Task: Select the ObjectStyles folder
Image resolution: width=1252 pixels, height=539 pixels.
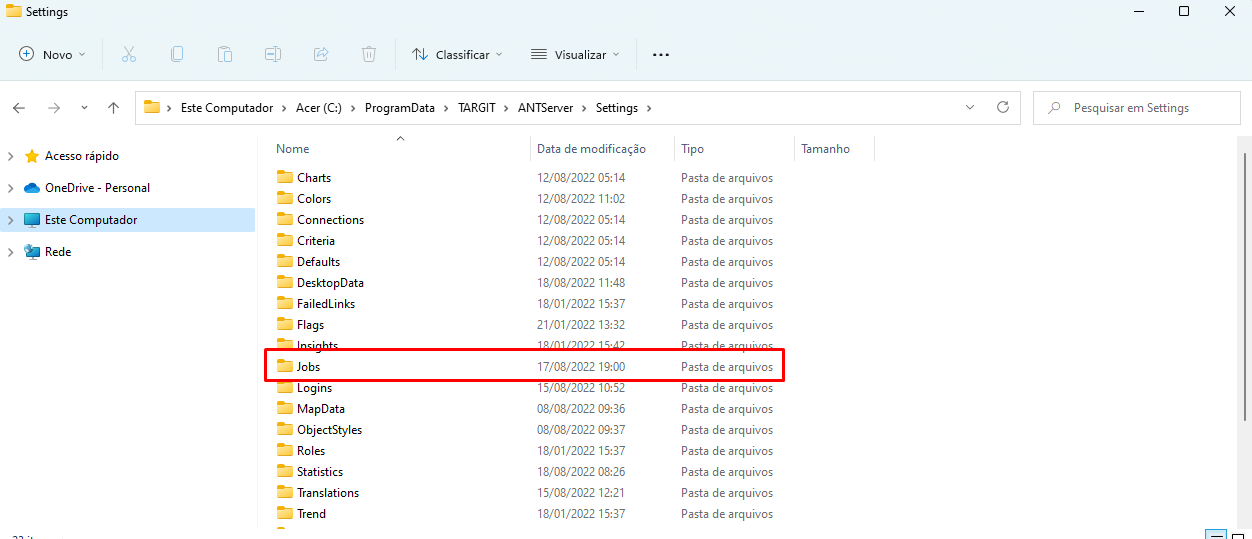Action: pos(329,430)
